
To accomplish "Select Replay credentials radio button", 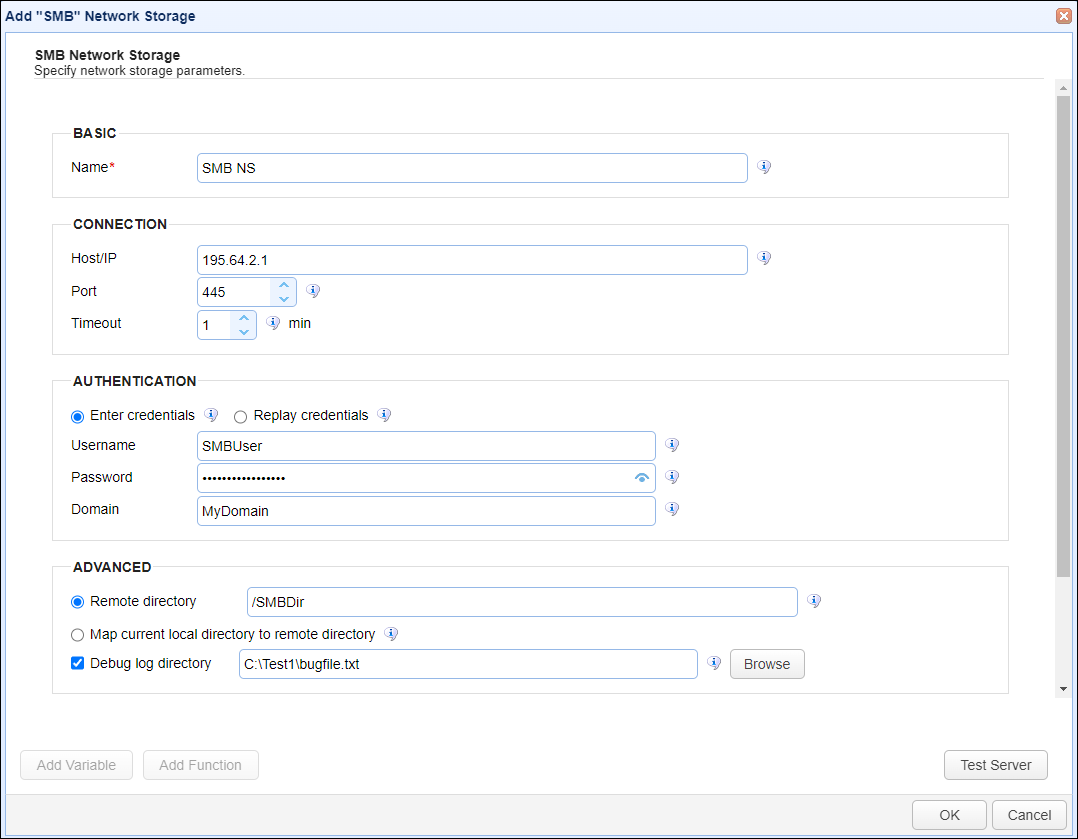I will pyautogui.click(x=241, y=417).
